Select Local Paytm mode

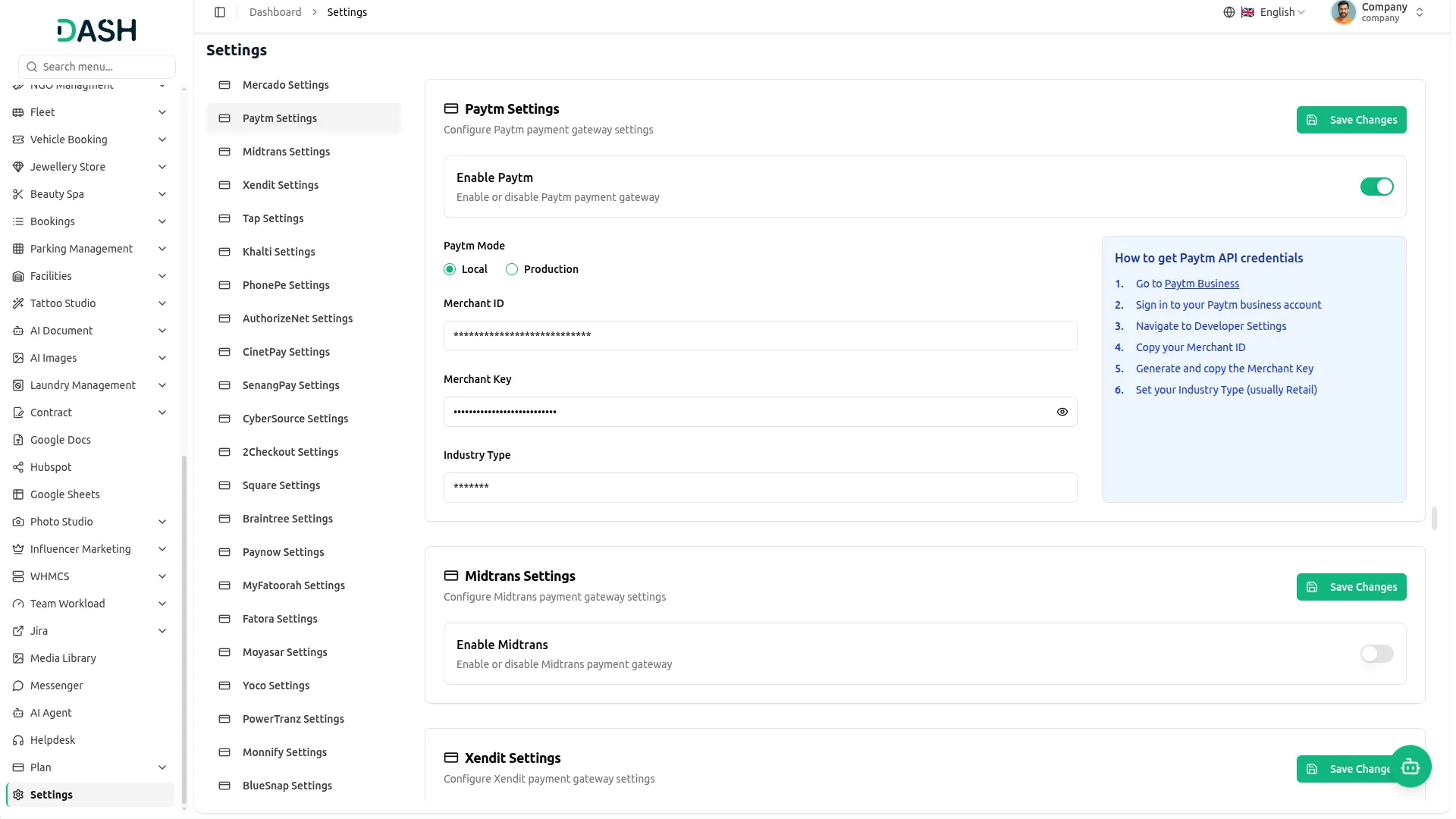tap(450, 269)
